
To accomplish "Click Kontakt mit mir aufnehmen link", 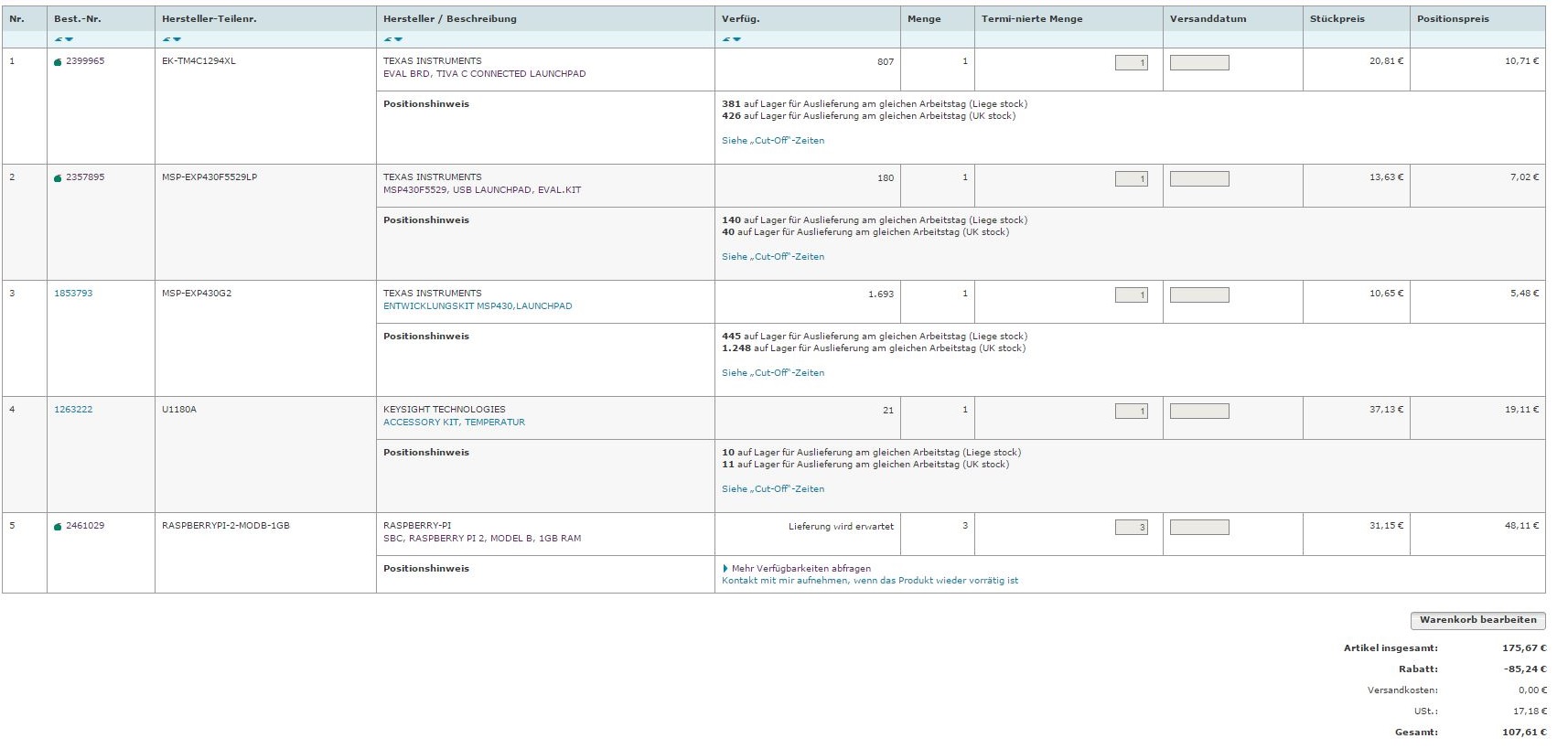I will tap(870, 581).
